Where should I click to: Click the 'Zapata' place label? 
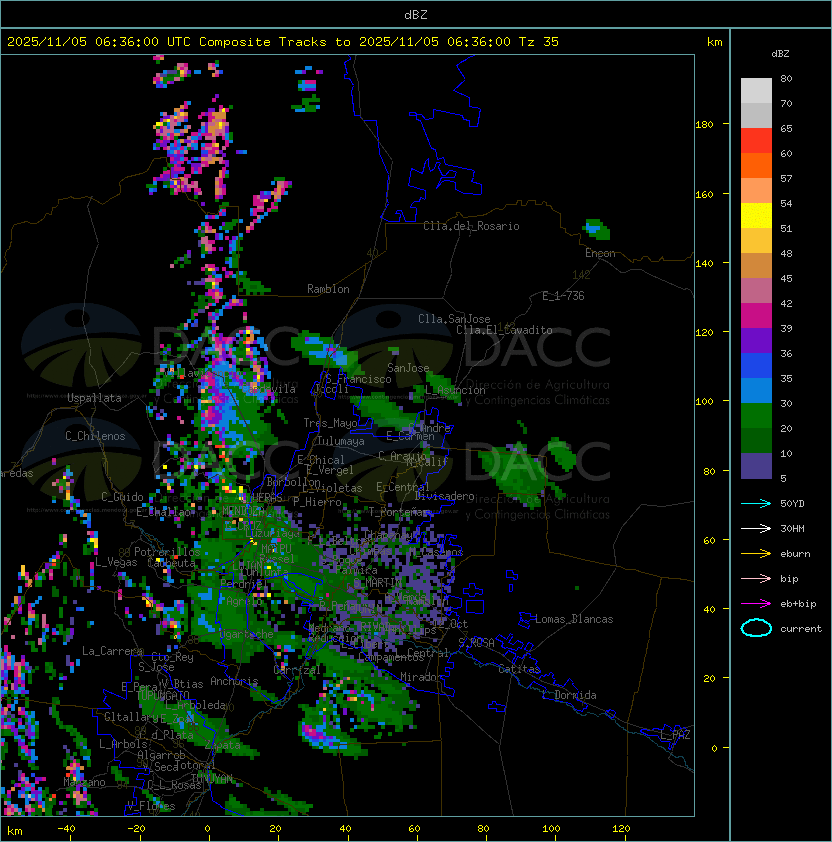(222, 745)
